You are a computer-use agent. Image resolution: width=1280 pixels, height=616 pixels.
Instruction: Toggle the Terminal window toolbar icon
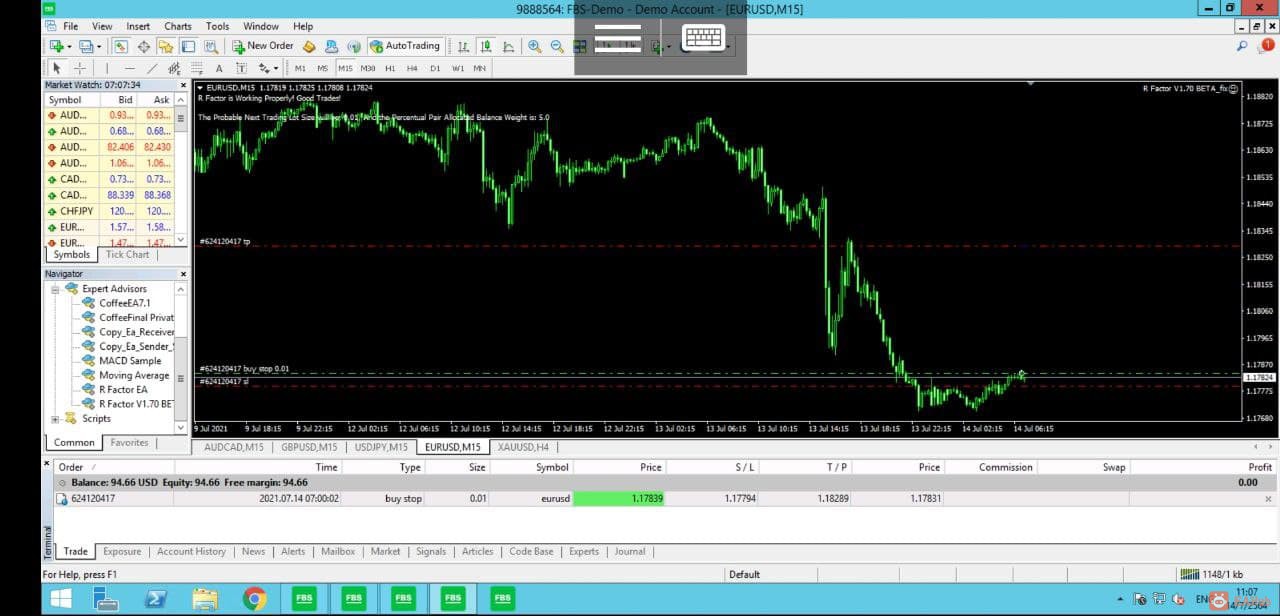188,46
